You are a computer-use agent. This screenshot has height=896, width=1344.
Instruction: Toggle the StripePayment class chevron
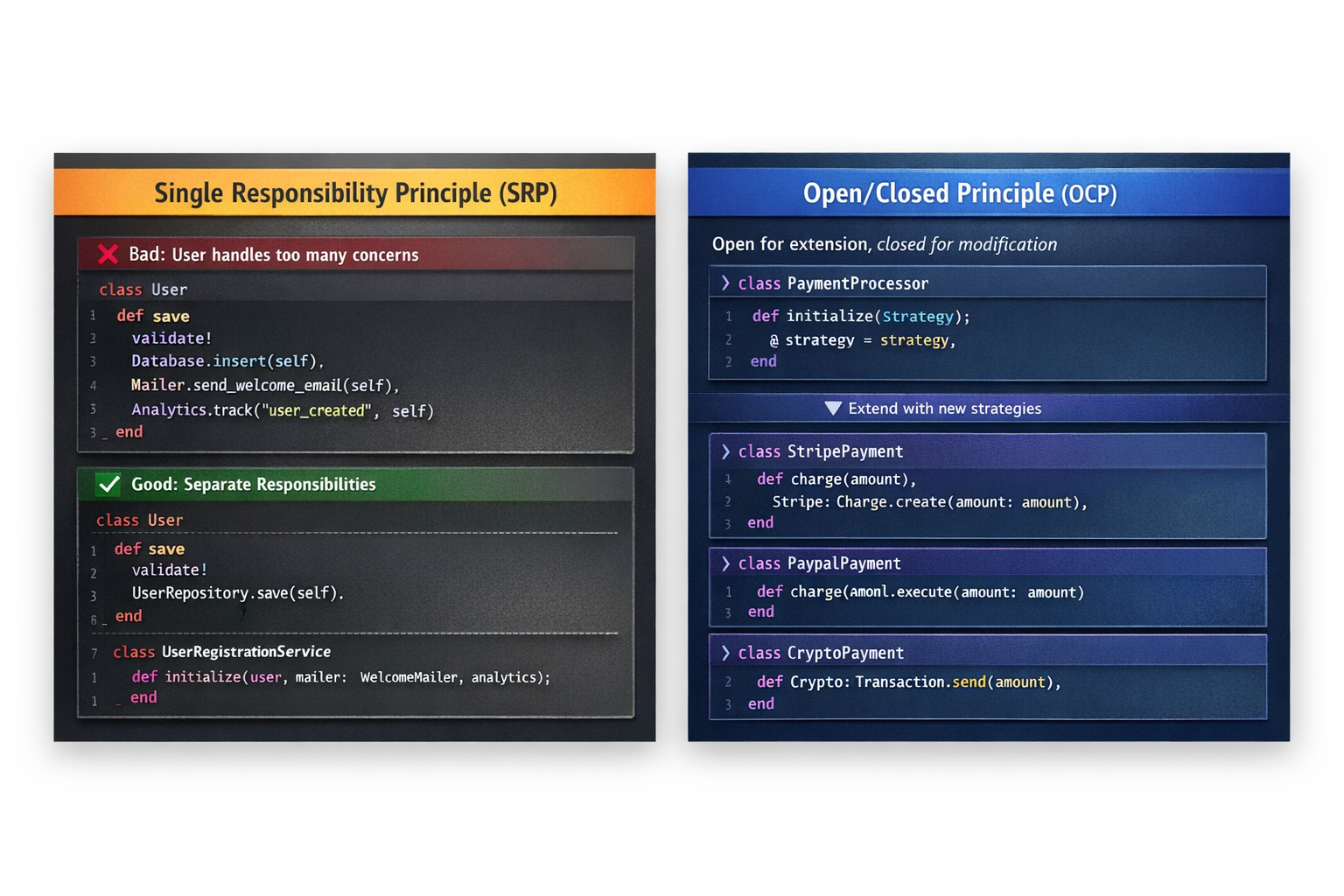pyautogui.click(x=725, y=451)
